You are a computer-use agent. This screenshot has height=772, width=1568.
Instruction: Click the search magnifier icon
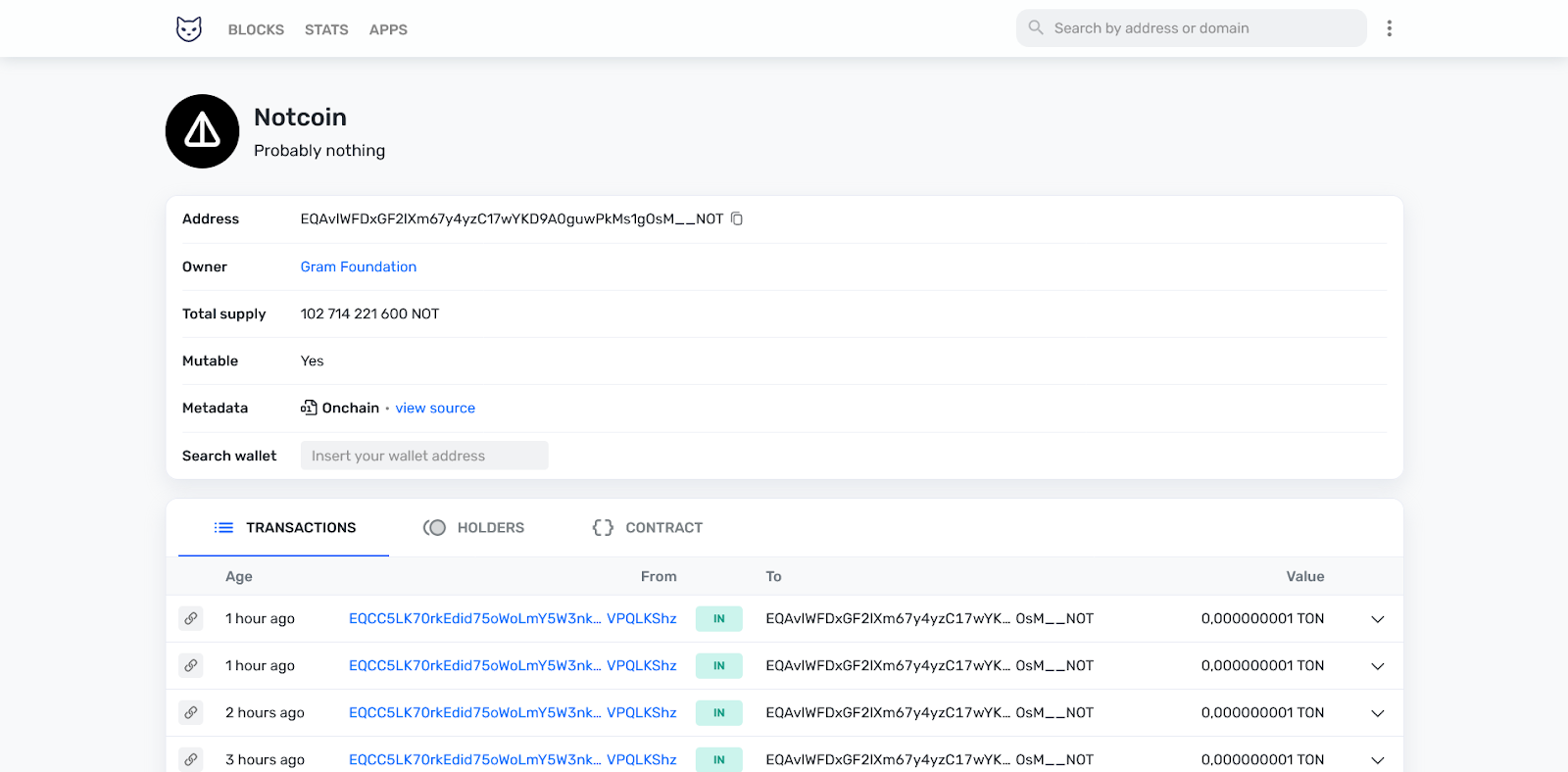click(x=1036, y=28)
